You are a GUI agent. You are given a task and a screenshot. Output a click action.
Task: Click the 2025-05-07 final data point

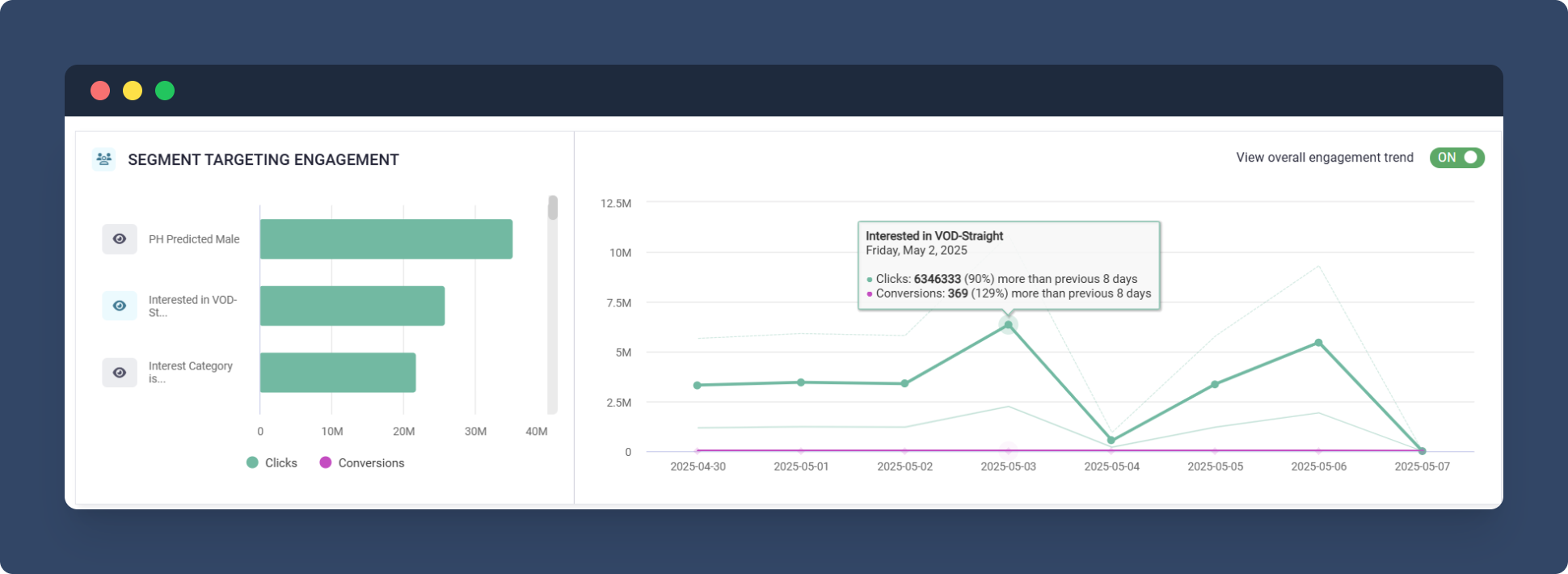point(1422,451)
